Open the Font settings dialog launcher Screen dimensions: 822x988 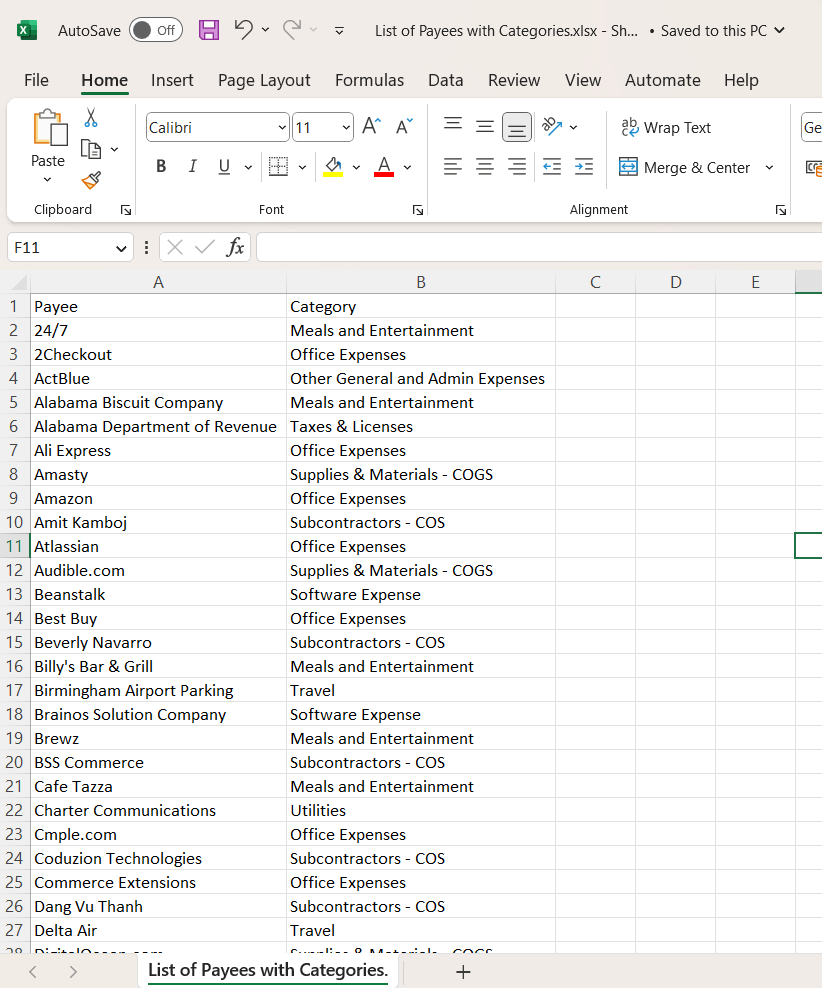click(418, 210)
